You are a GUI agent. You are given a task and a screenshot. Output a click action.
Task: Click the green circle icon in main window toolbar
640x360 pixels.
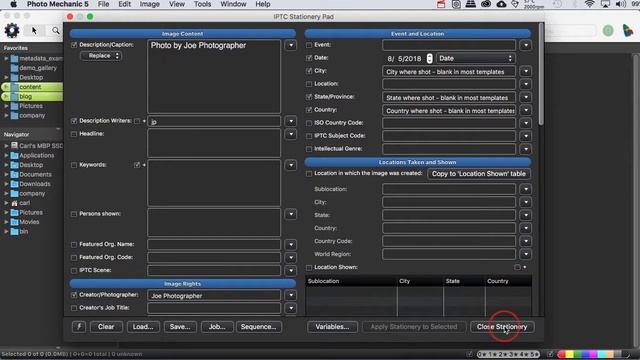[608, 31]
